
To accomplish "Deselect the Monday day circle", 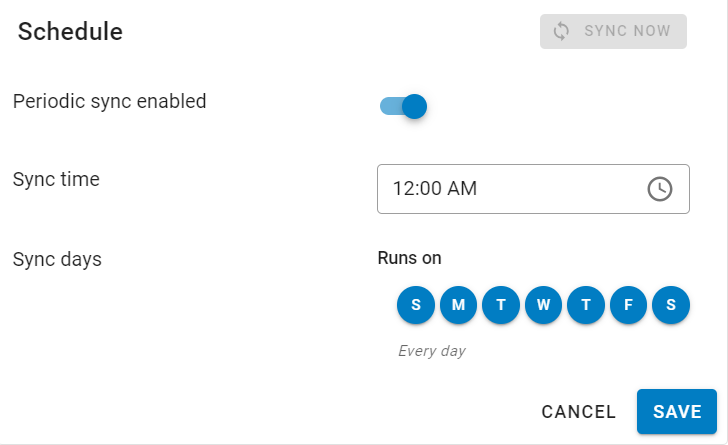I will [458, 305].
